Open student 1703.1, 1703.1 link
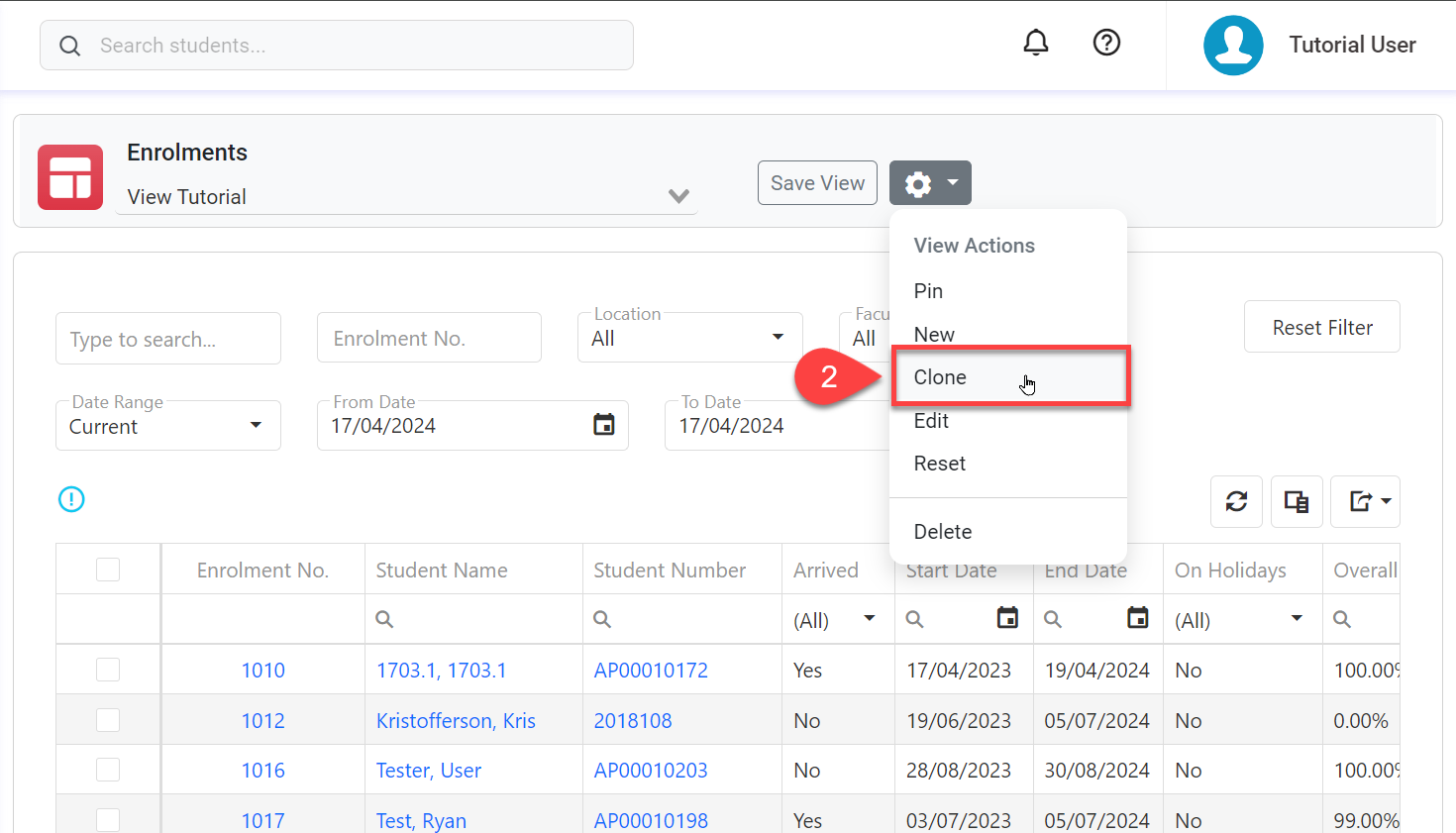Image resolution: width=1456 pixels, height=833 pixels. [x=441, y=671]
